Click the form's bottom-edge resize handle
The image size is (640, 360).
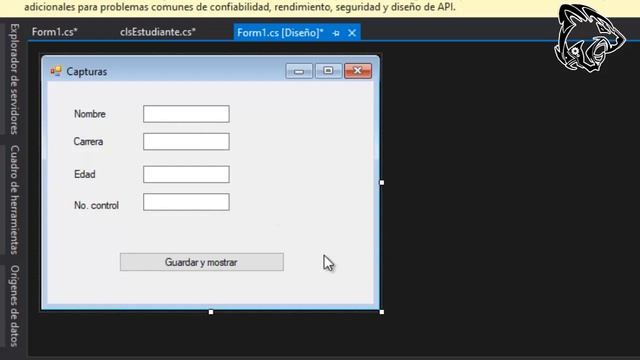(211, 312)
